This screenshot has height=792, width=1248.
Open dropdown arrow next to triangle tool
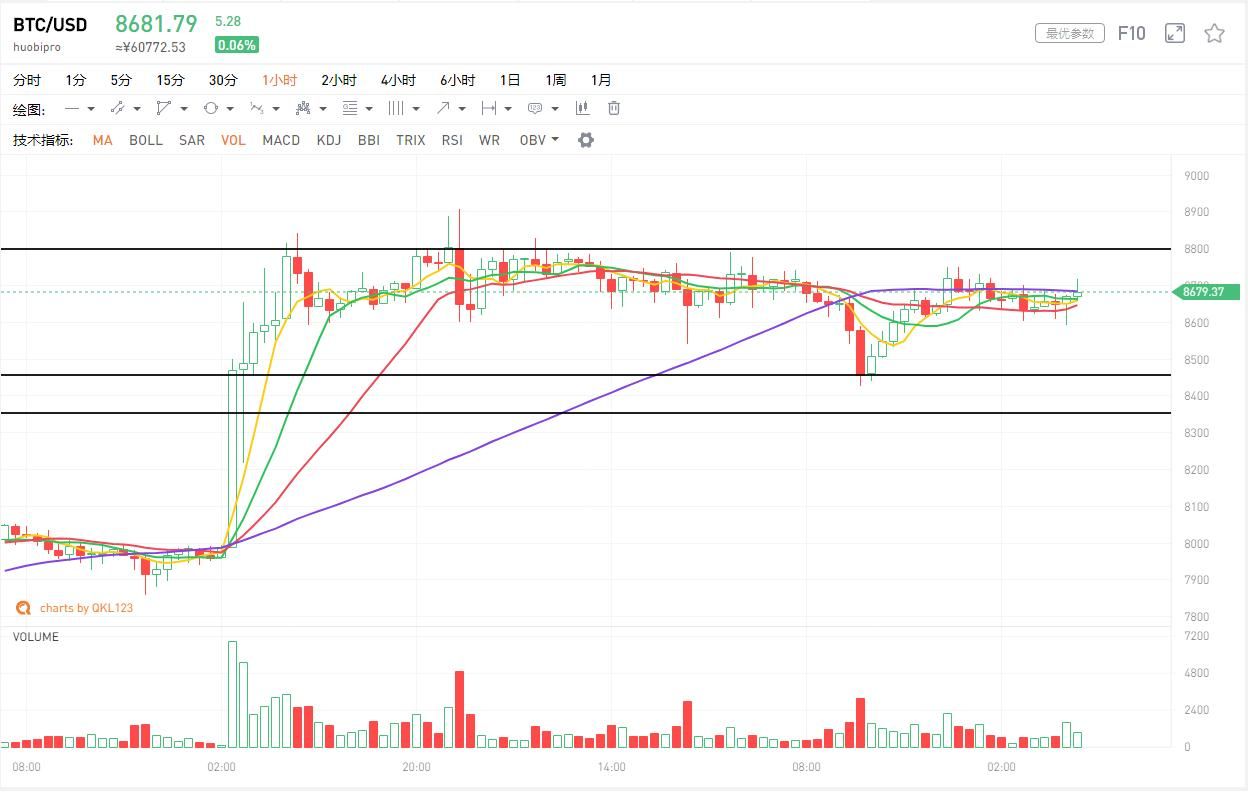coord(184,108)
